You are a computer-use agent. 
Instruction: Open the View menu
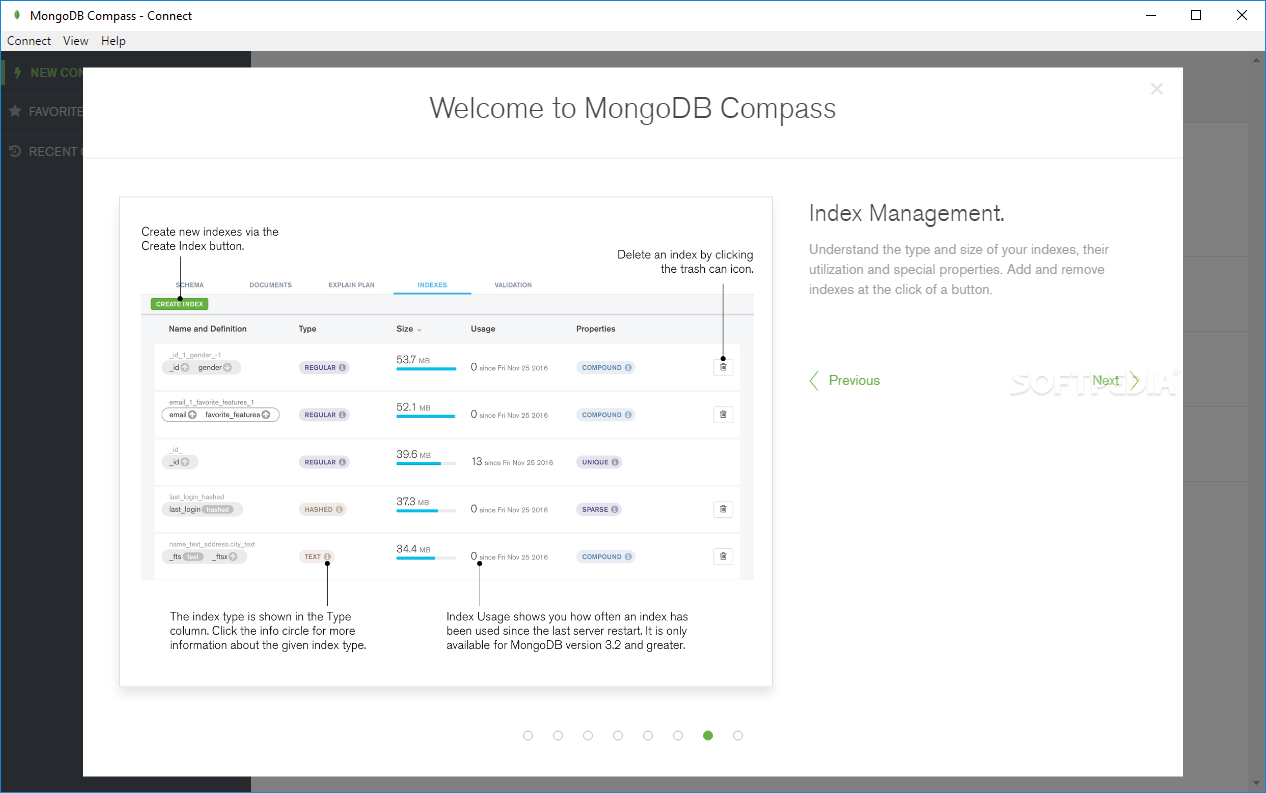[x=76, y=41]
